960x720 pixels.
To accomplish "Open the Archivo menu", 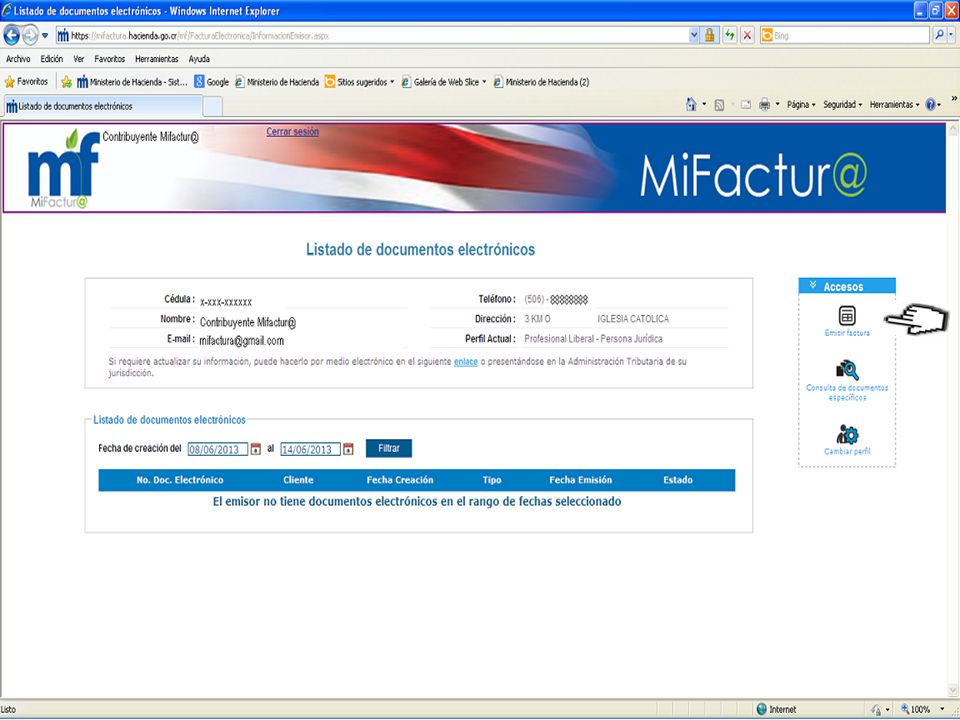I will 18,59.
